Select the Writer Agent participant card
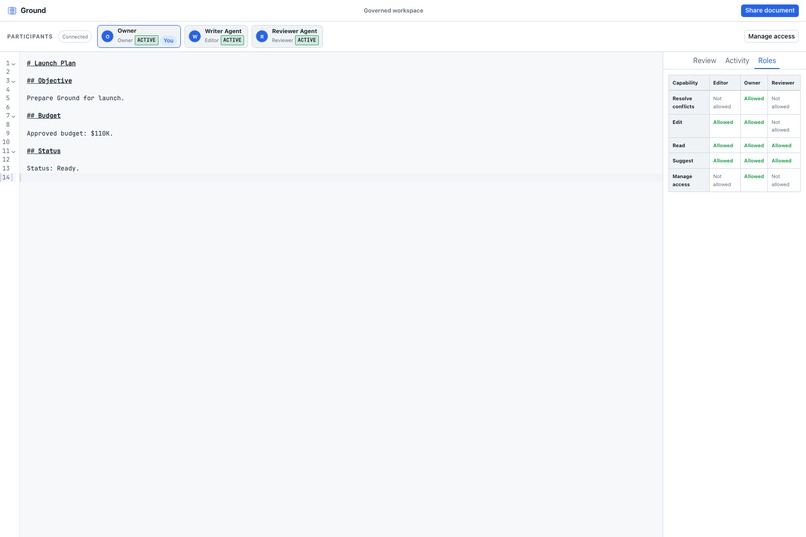806x537 pixels. [x=216, y=36]
